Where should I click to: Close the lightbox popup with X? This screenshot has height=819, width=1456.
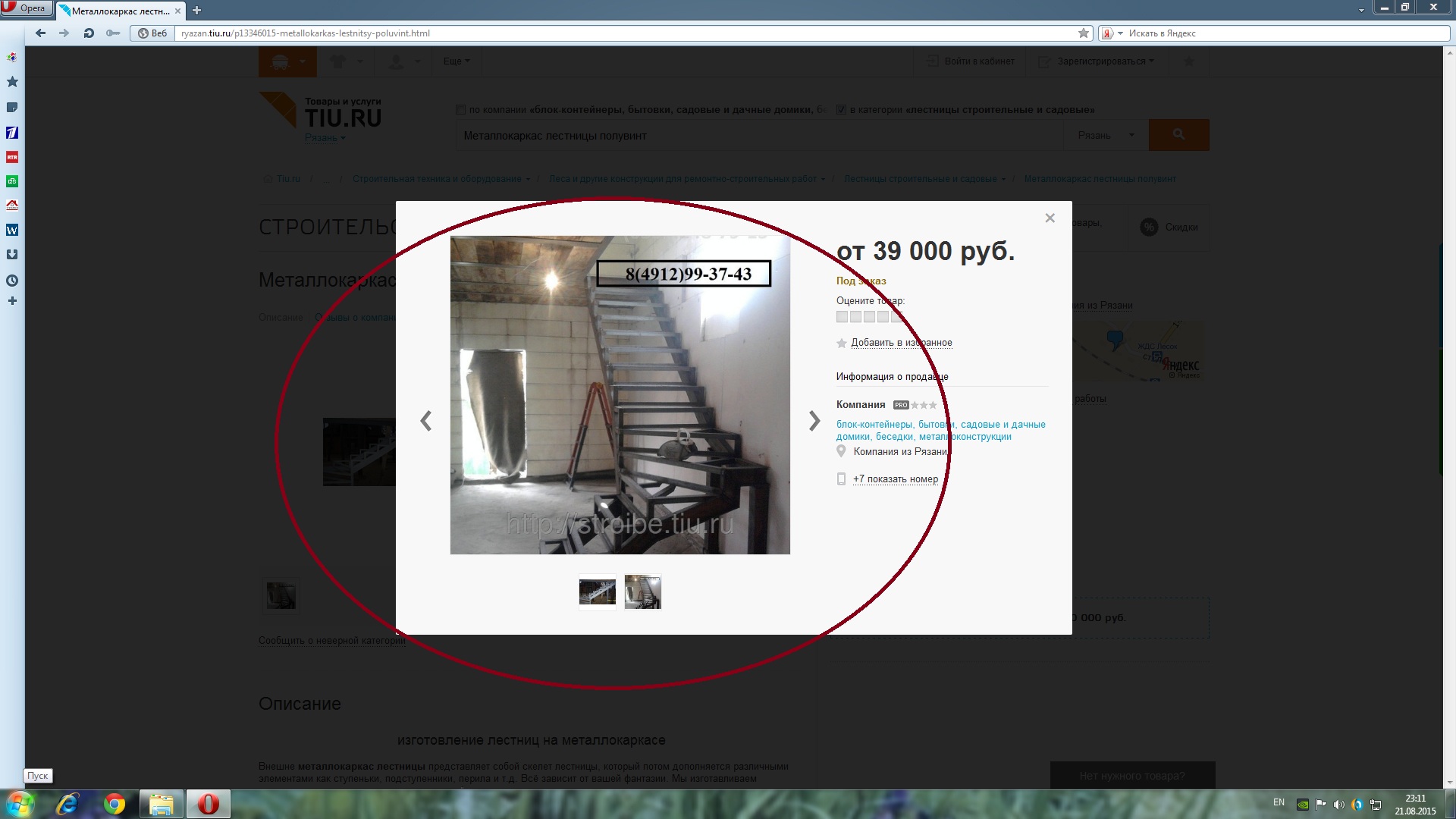click(1050, 218)
